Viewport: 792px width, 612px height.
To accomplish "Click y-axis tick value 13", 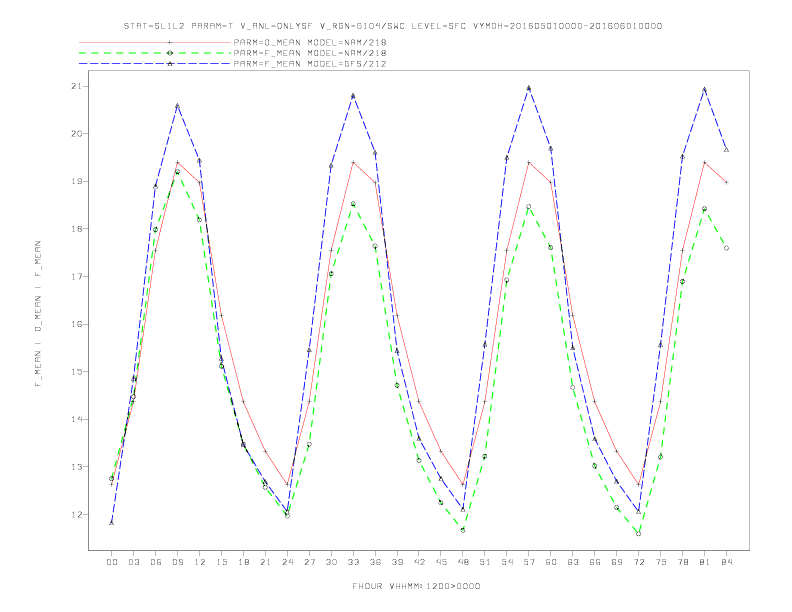I will (x=76, y=467).
